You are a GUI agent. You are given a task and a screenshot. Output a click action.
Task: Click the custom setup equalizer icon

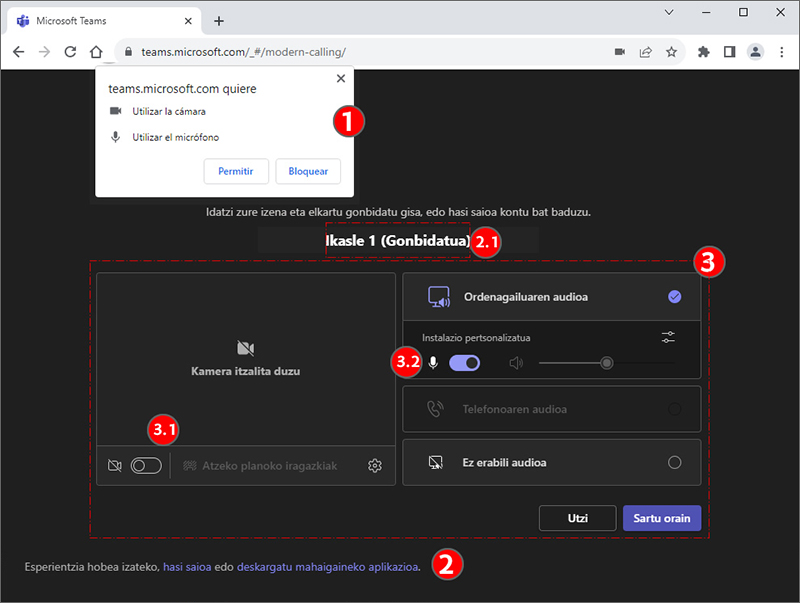(x=668, y=337)
